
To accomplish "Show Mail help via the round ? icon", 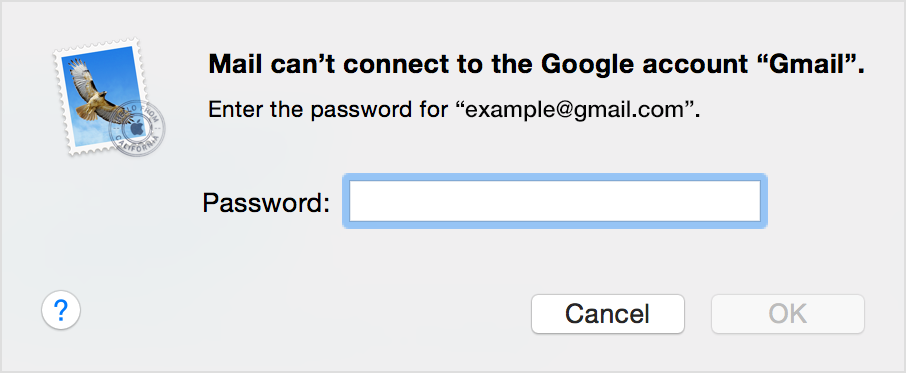I will tap(61, 310).
